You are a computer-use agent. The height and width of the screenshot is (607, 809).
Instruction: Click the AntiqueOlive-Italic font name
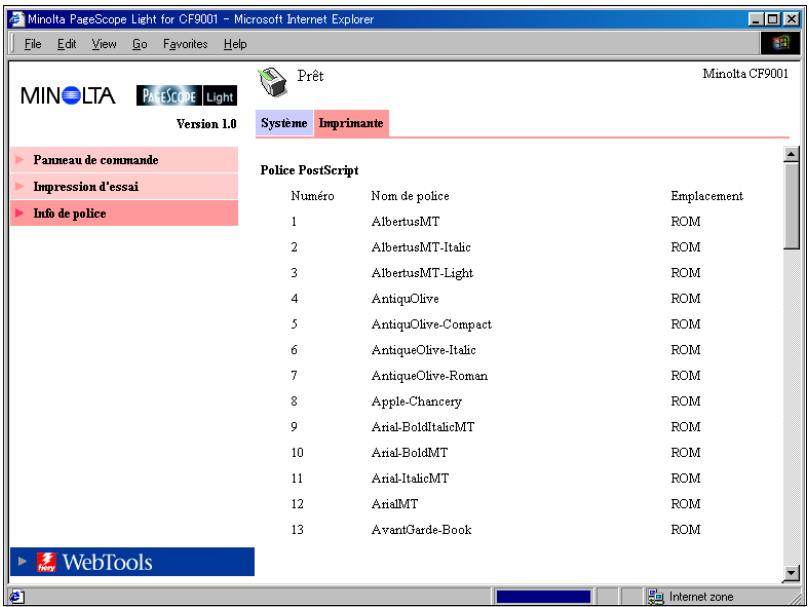pos(424,350)
